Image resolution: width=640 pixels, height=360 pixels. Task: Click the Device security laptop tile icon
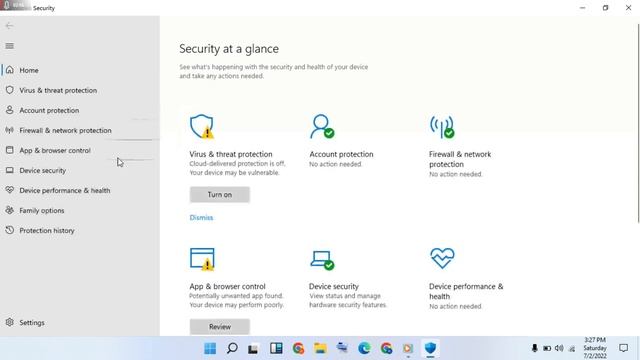(322, 260)
